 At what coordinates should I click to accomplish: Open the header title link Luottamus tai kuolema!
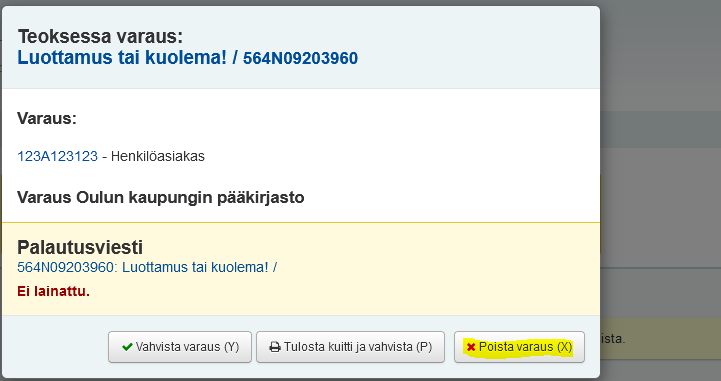point(122,58)
